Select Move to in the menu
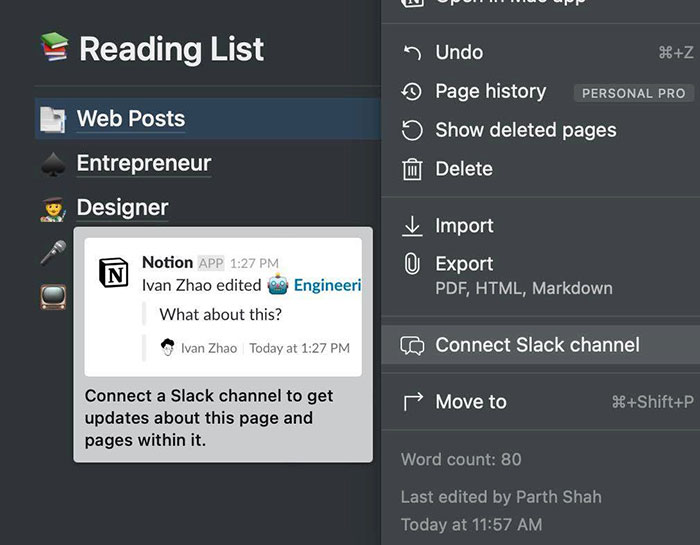This screenshot has height=545, width=700. click(471, 402)
